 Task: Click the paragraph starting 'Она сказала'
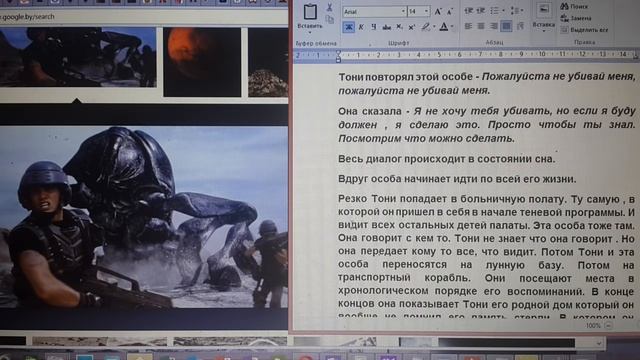pyautogui.click(x=487, y=124)
